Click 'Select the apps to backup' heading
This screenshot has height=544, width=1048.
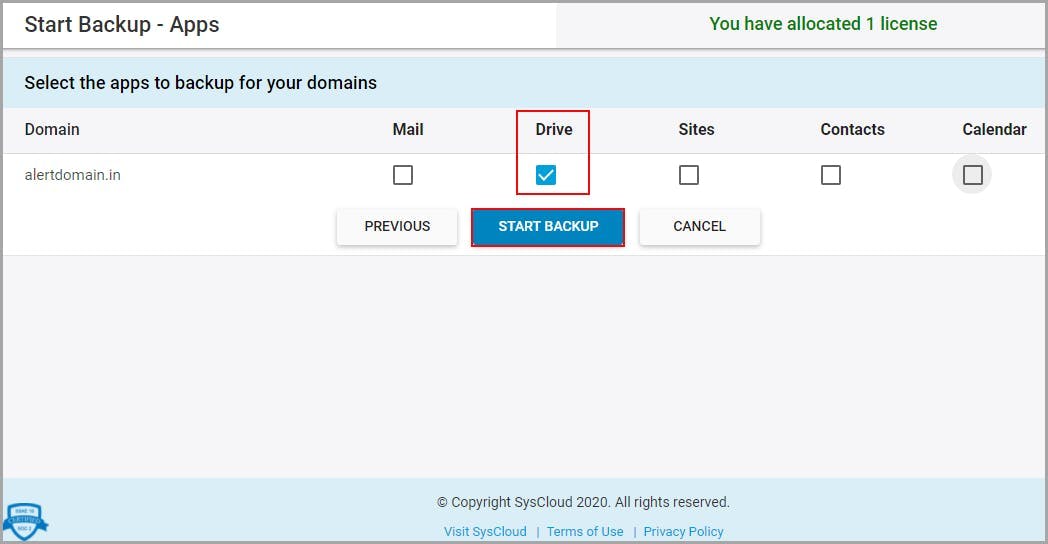click(x=201, y=83)
